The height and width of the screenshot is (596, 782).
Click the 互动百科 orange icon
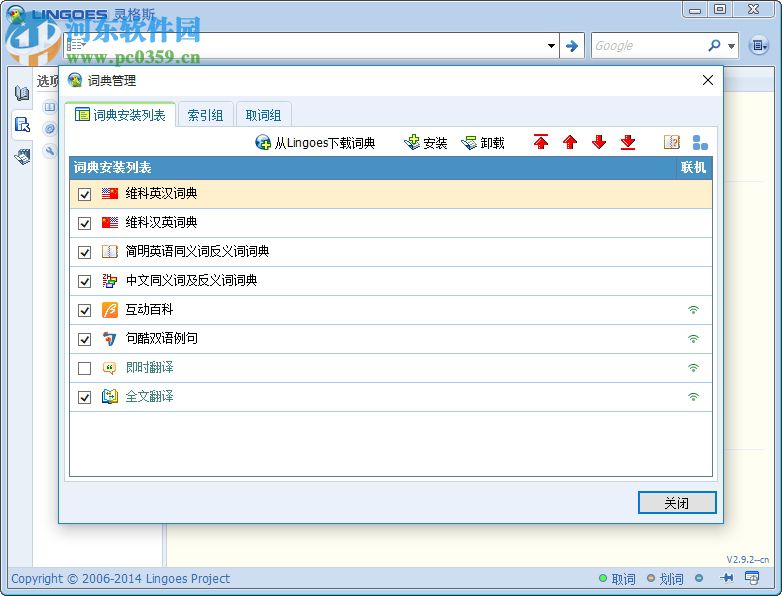110,310
